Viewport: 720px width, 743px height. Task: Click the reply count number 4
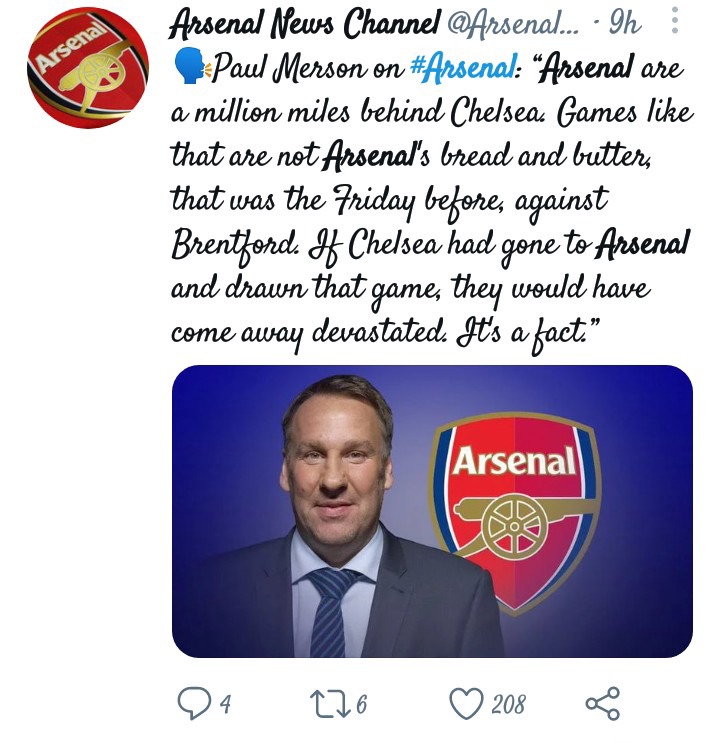tap(226, 704)
